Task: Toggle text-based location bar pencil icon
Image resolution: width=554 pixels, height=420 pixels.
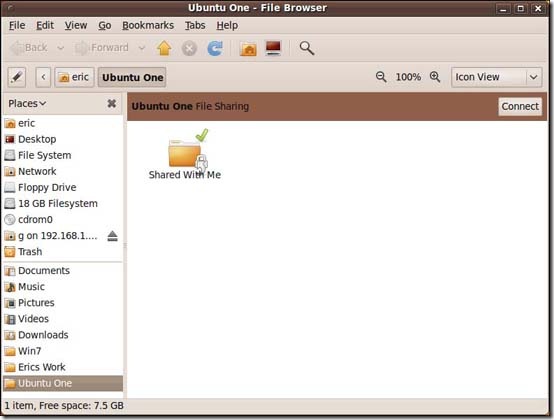Action: coord(17,77)
